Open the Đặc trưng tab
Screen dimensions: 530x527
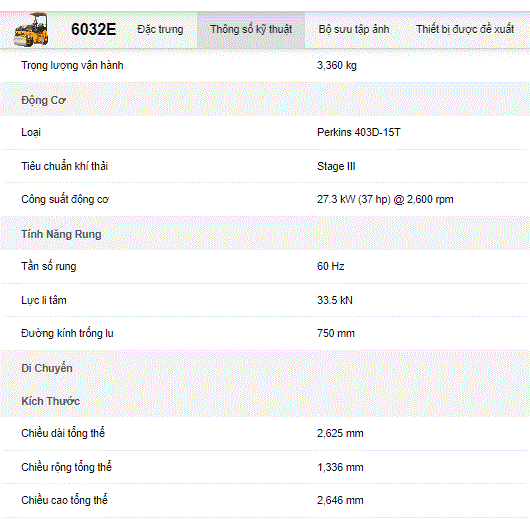tap(160, 29)
